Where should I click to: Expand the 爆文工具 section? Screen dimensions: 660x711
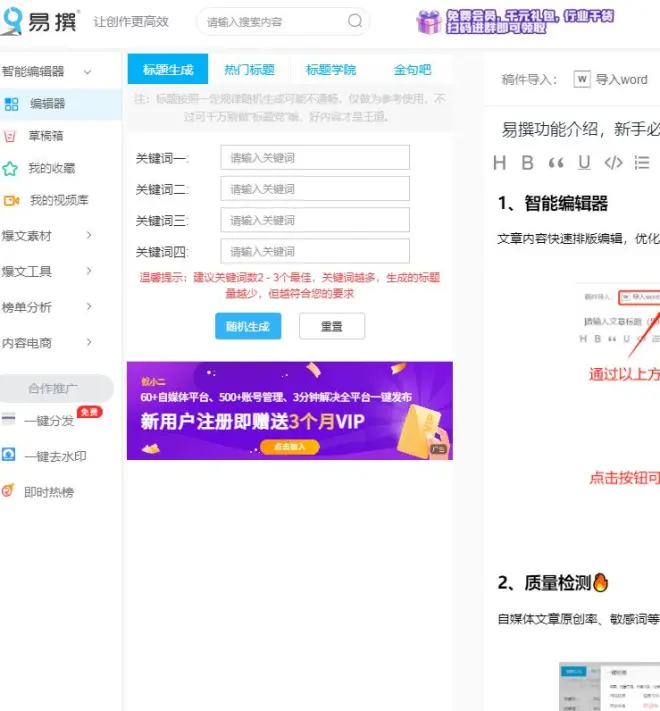pyautogui.click(x=89, y=271)
